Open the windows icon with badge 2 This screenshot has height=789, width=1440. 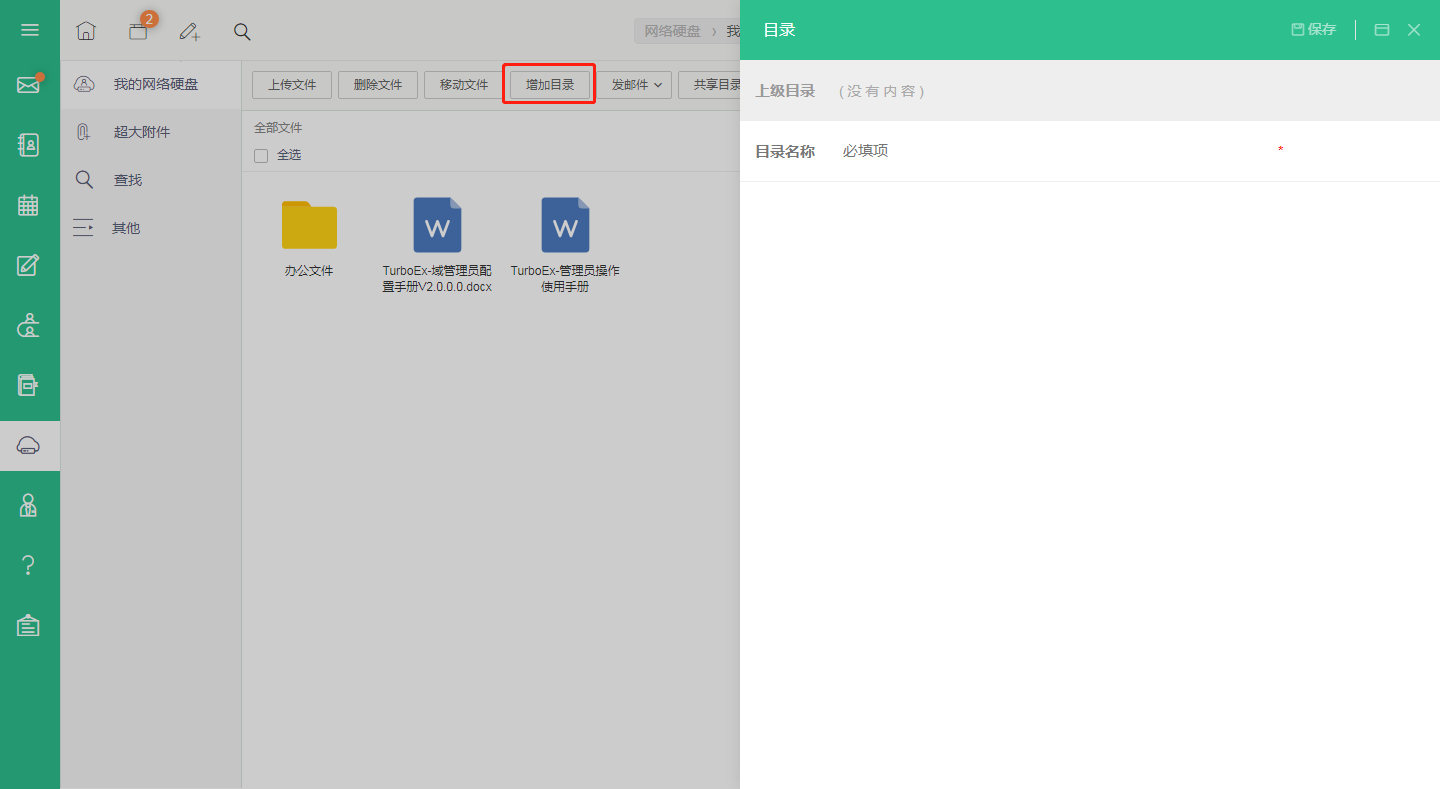click(x=139, y=30)
